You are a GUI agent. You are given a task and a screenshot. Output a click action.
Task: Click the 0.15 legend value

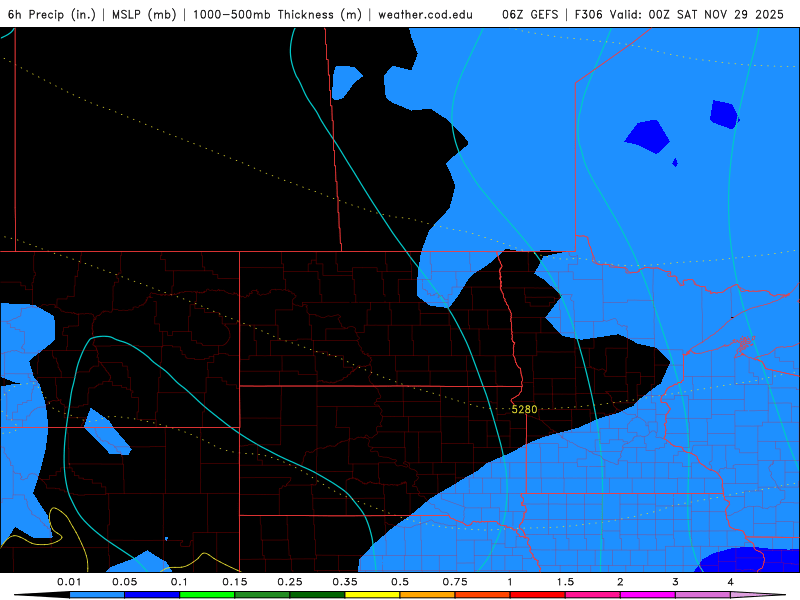pos(235,582)
